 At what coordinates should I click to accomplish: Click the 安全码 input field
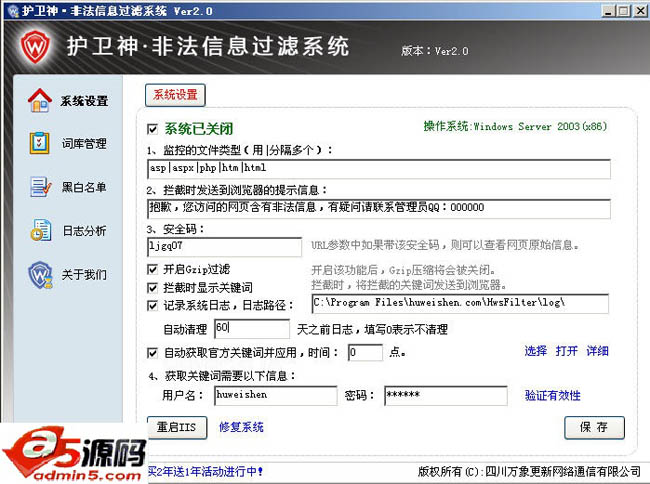[x=225, y=247]
